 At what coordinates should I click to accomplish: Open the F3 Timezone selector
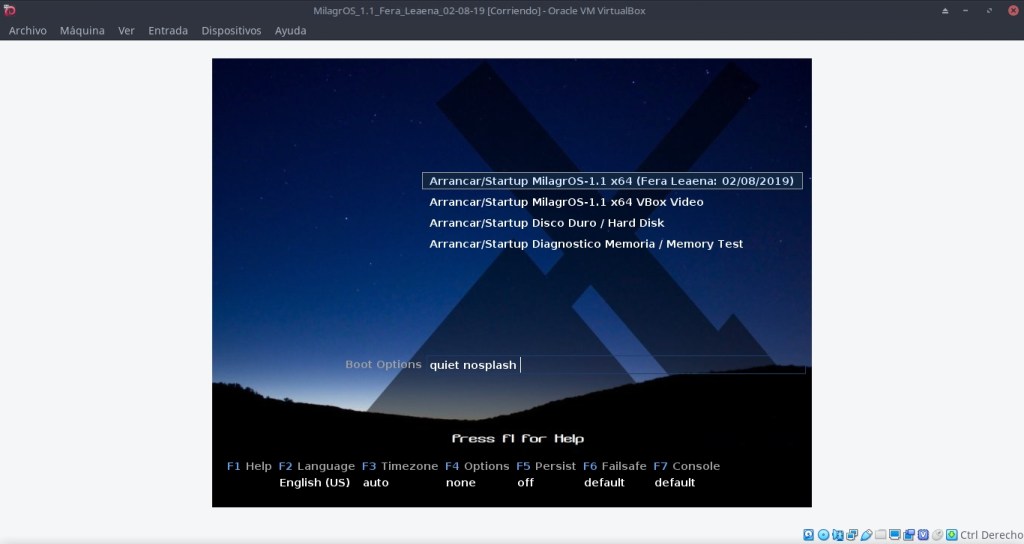(x=399, y=466)
